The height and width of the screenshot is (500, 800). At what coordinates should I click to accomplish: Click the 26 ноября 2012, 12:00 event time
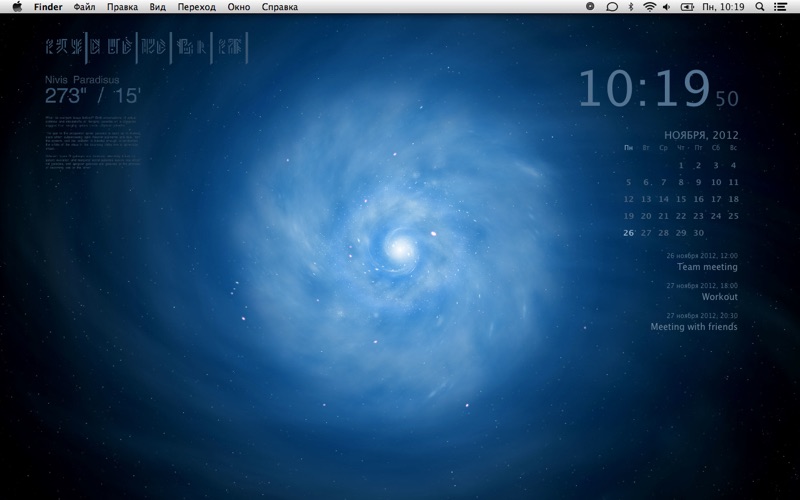tap(702, 256)
